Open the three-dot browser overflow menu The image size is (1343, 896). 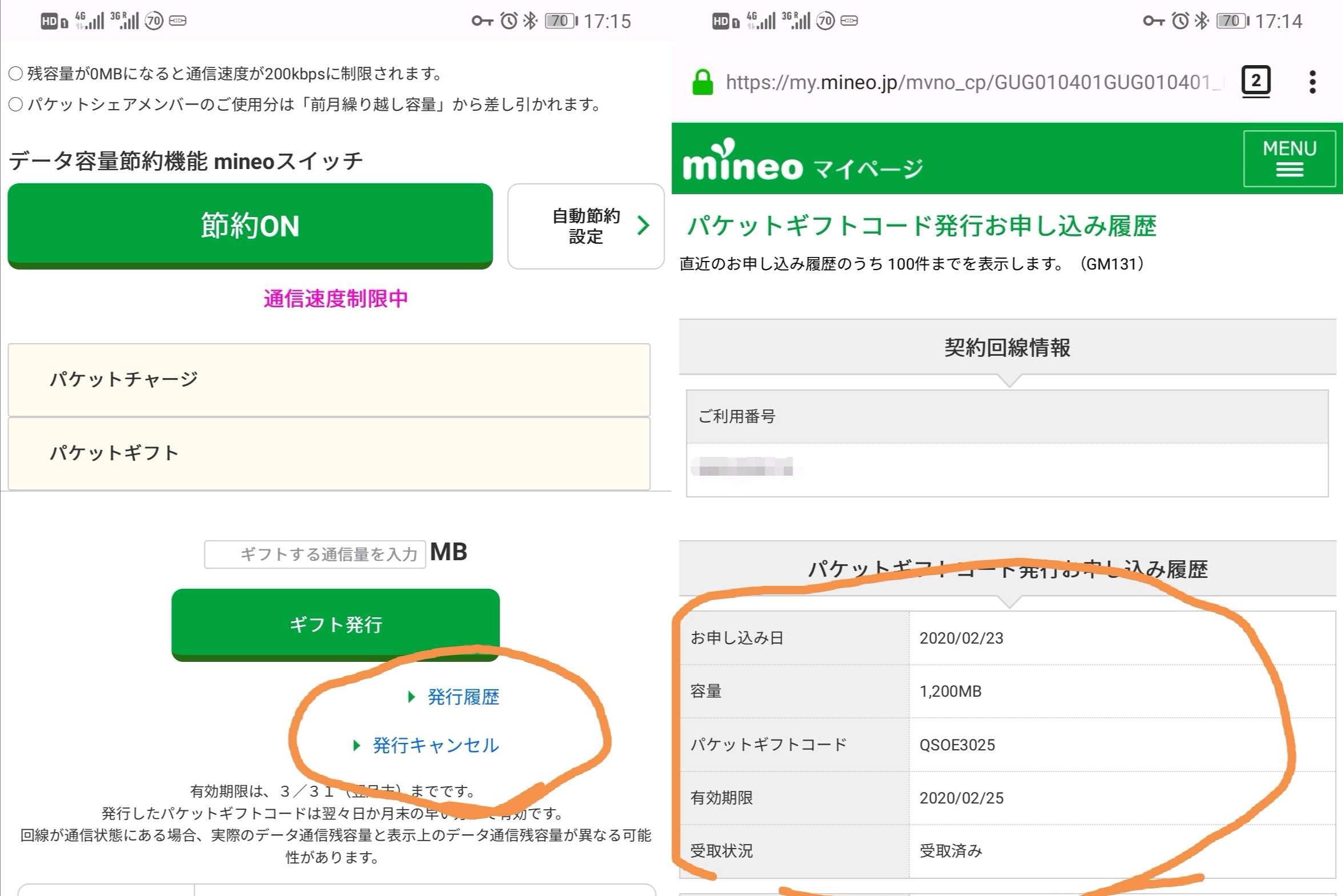[x=1312, y=82]
